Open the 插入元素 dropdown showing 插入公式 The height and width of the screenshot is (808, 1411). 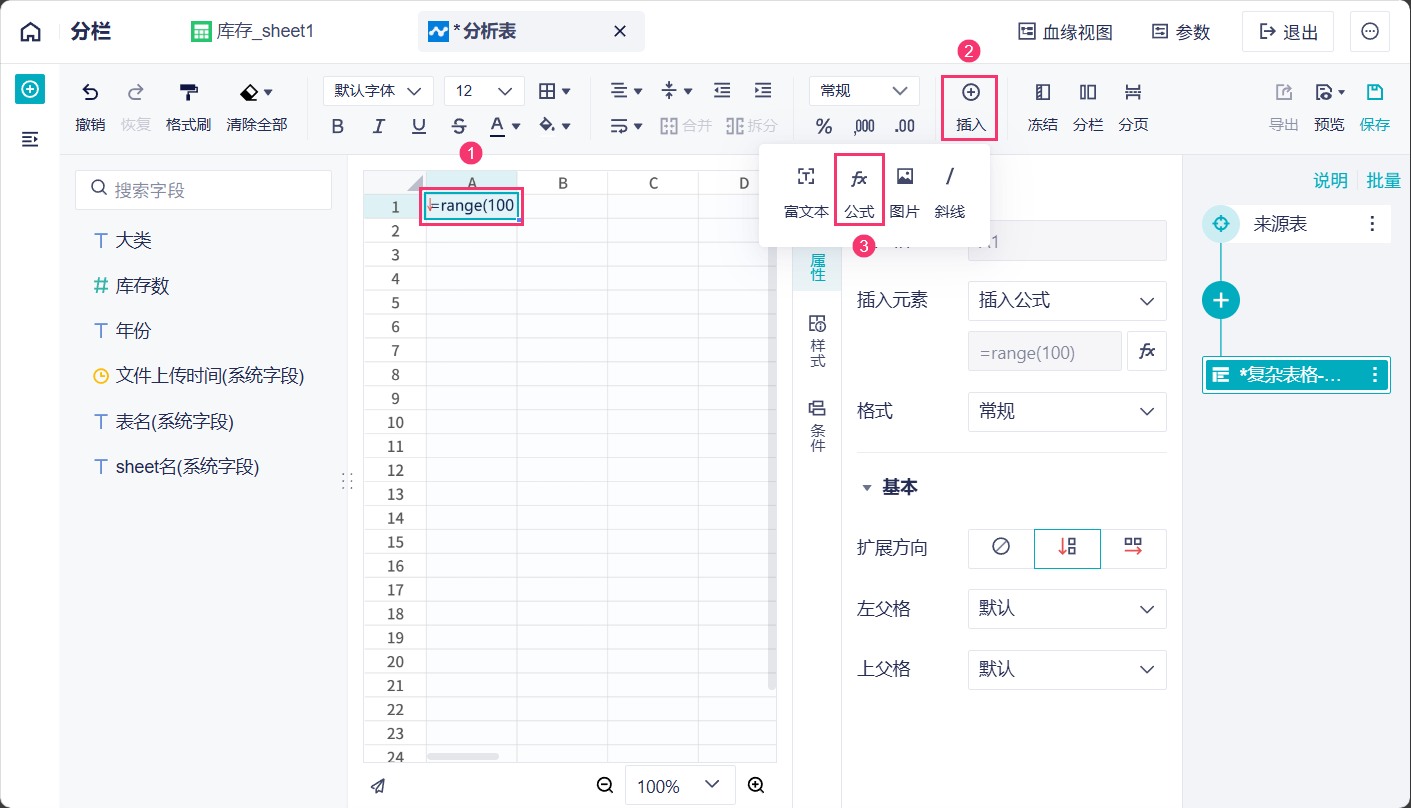pyautogui.click(x=1067, y=300)
